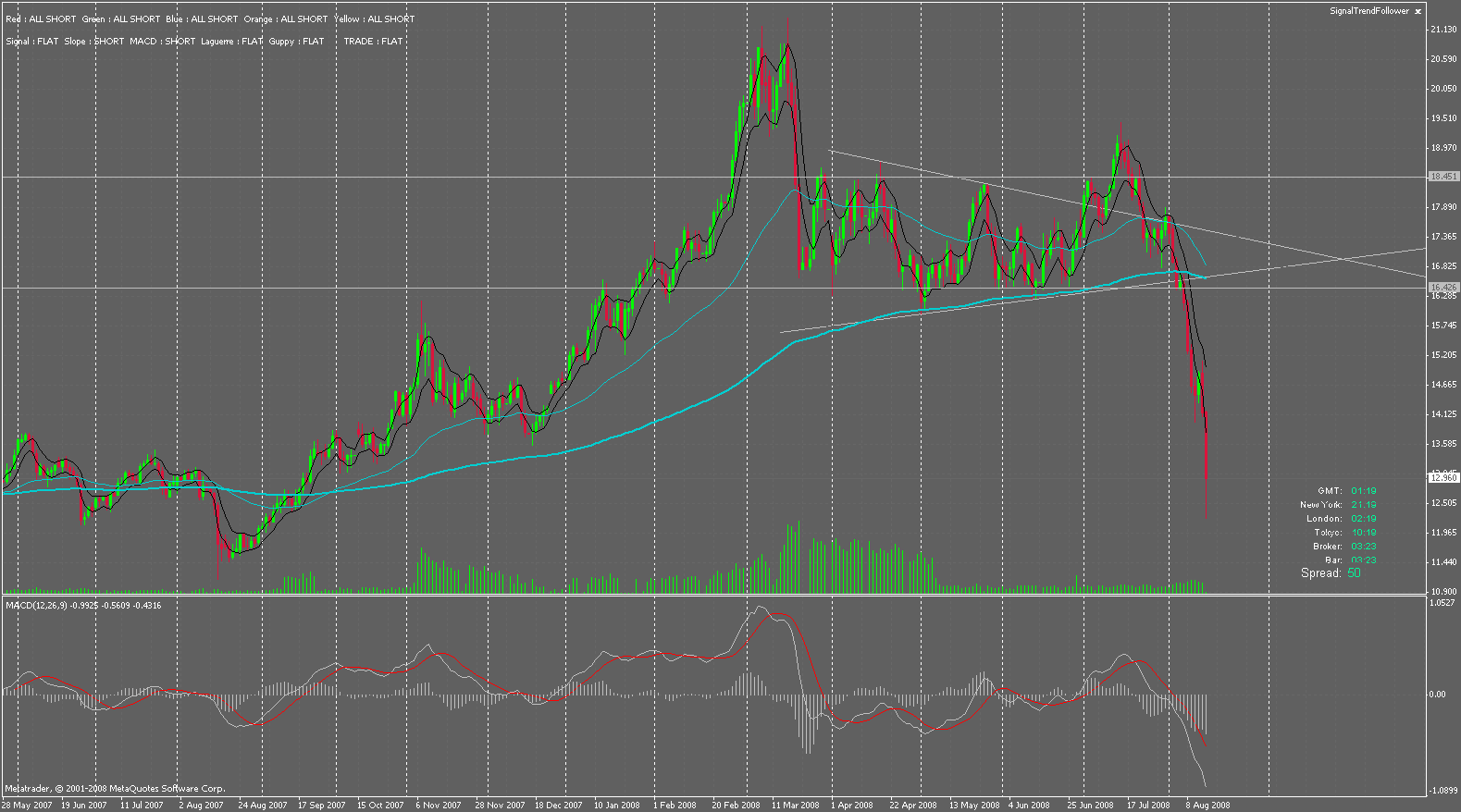Viewport: 1461px width, 812px height.
Task: Click the 11 Mar 2008 date on time axis
Action: pyautogui.click(x=795, y=806)
